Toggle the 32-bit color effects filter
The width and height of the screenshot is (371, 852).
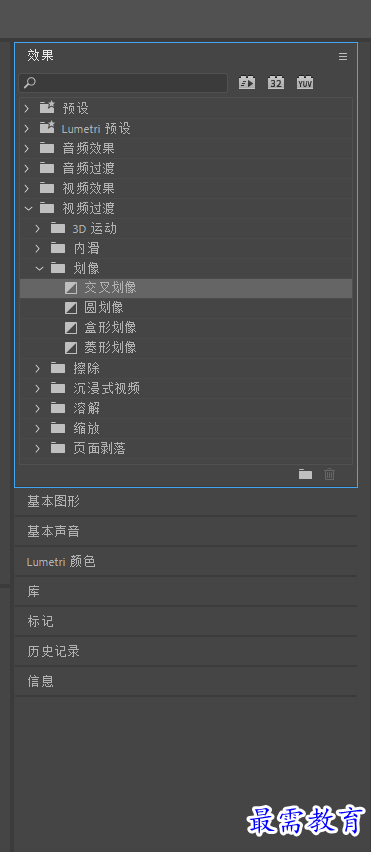point(276,83)
